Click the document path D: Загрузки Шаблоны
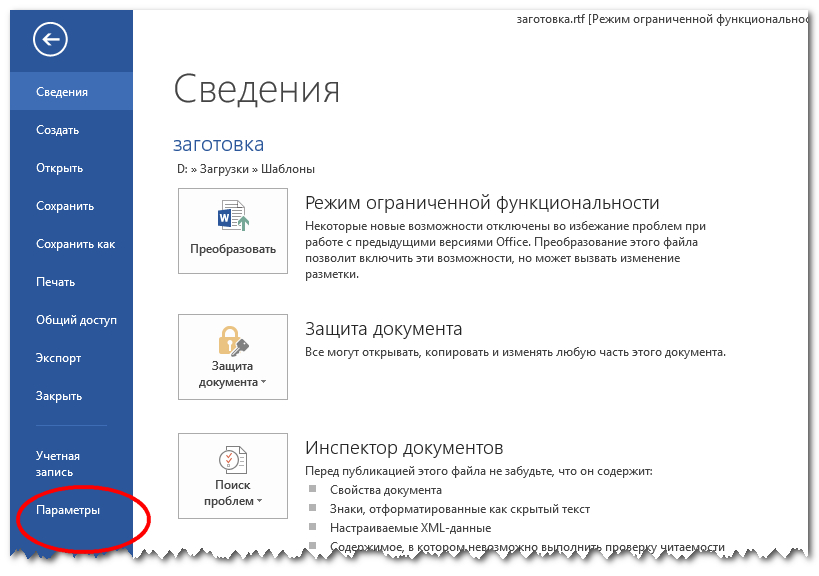Screen dimensions: 819x576 pyautogui.click(x=245, y=169)
